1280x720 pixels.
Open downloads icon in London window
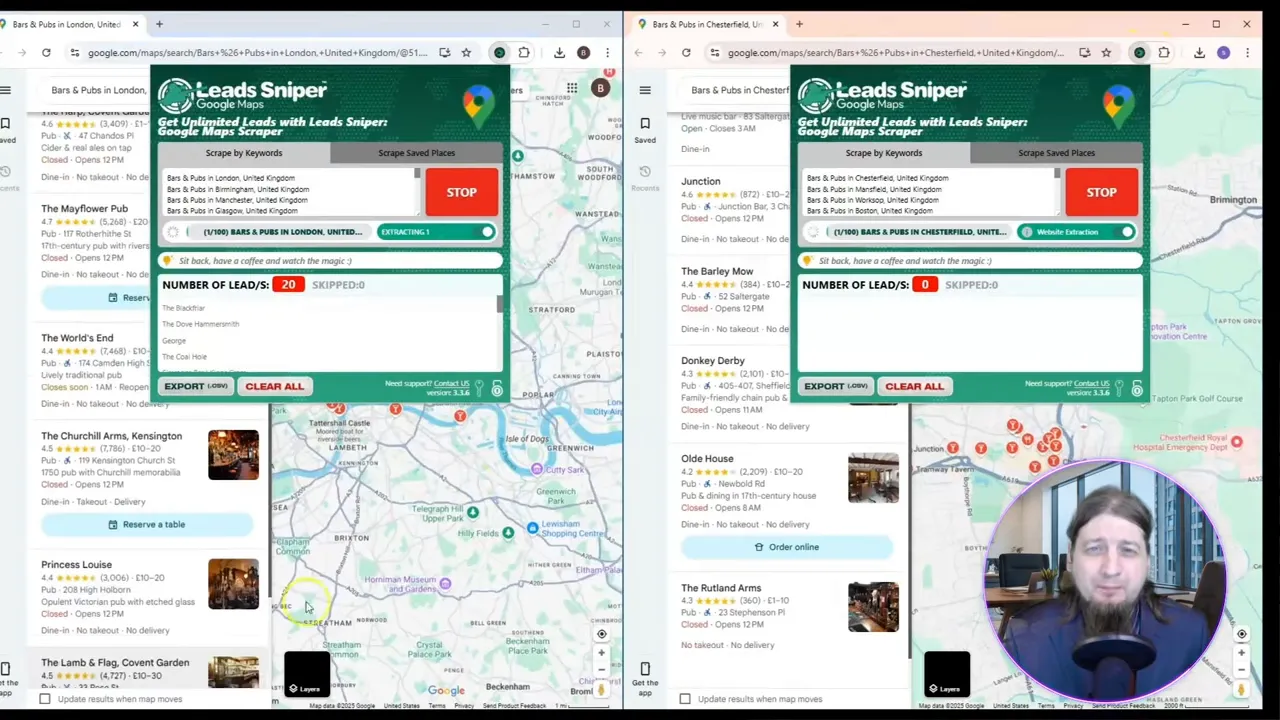tap(559, 52)
